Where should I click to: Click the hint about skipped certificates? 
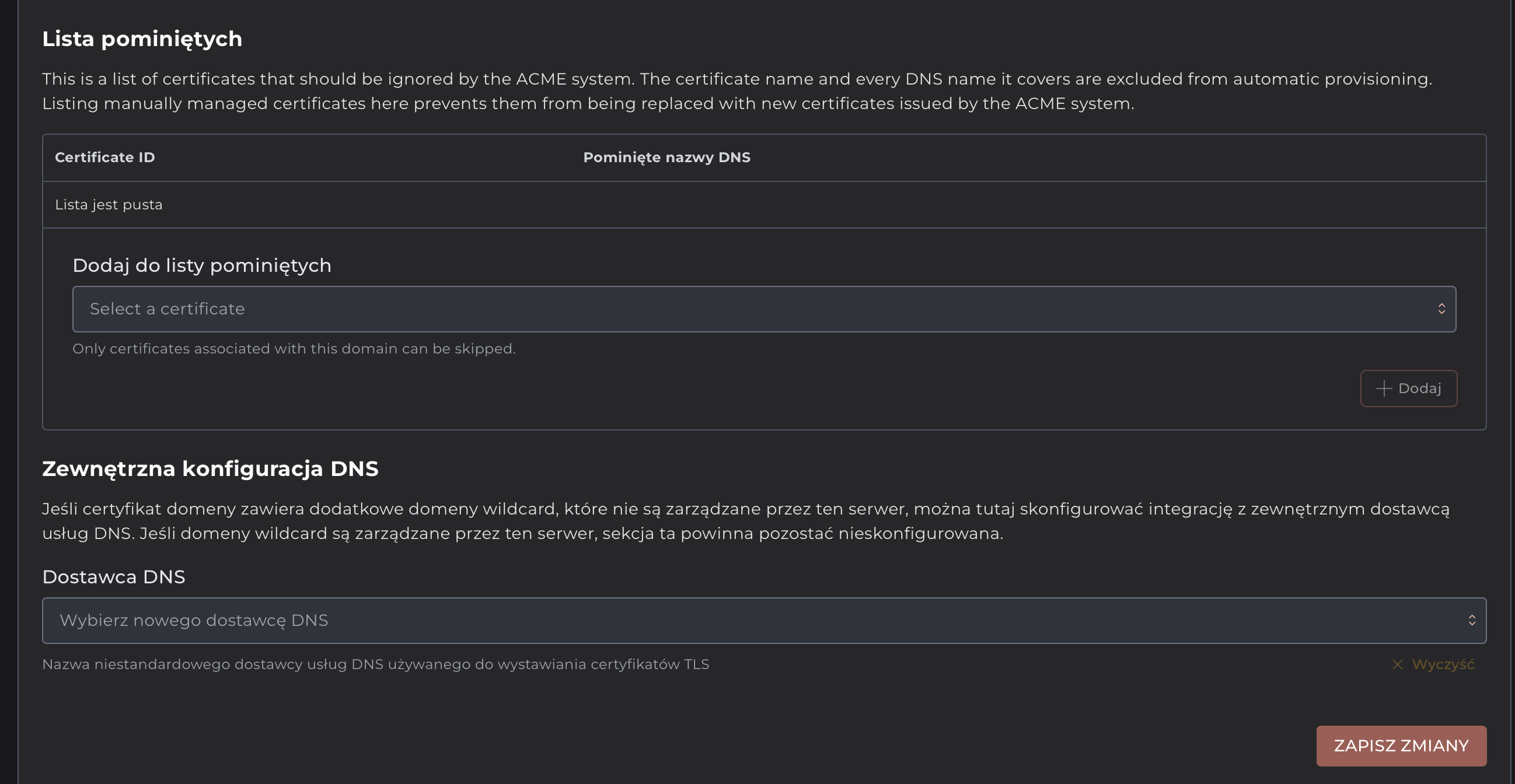[x=294, y=349]
